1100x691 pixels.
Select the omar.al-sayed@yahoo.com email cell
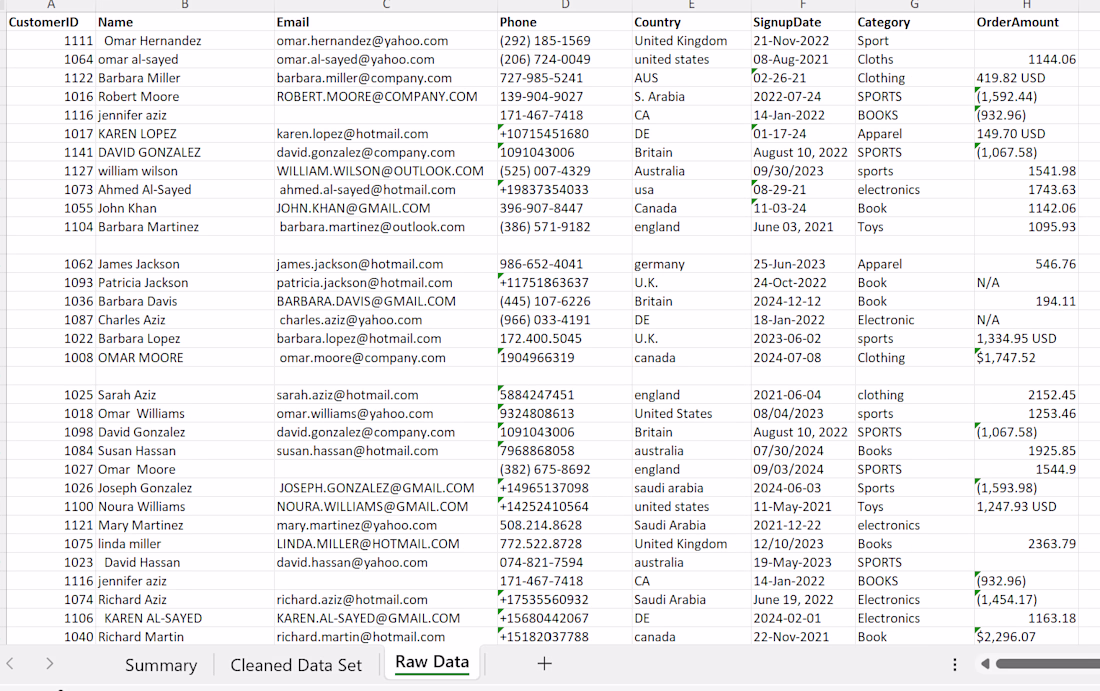click(385, 60)
